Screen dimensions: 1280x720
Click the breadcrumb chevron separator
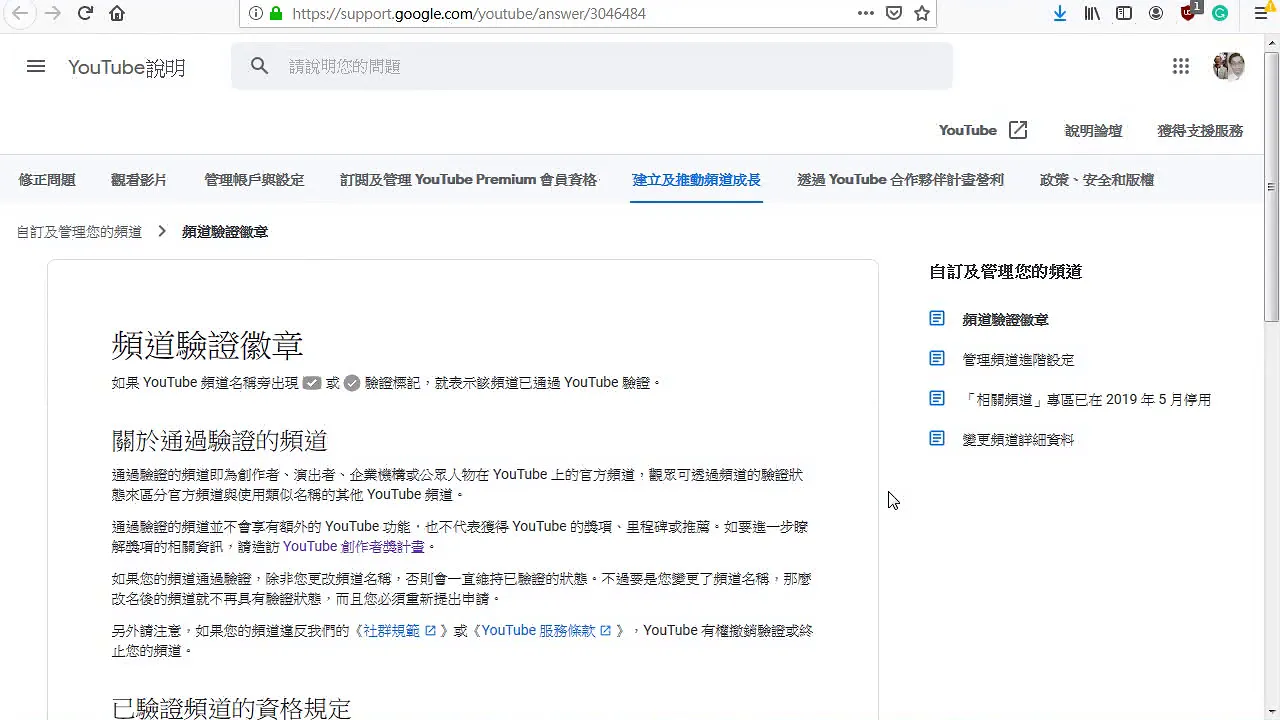click(162, 231)
